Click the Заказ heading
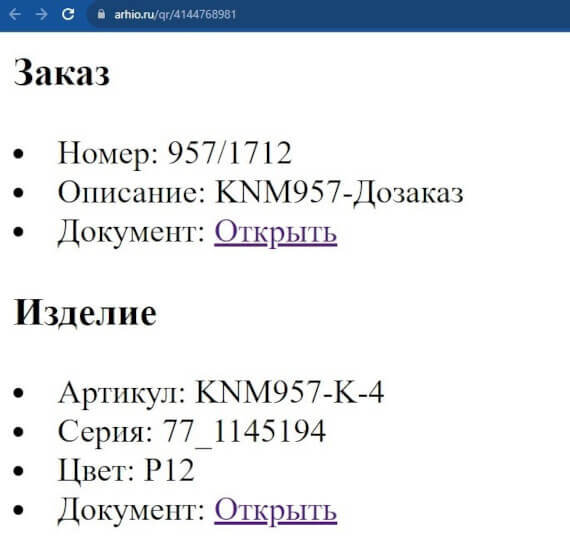Viewport: 570px width, 539px height. [x=61, y=72]
